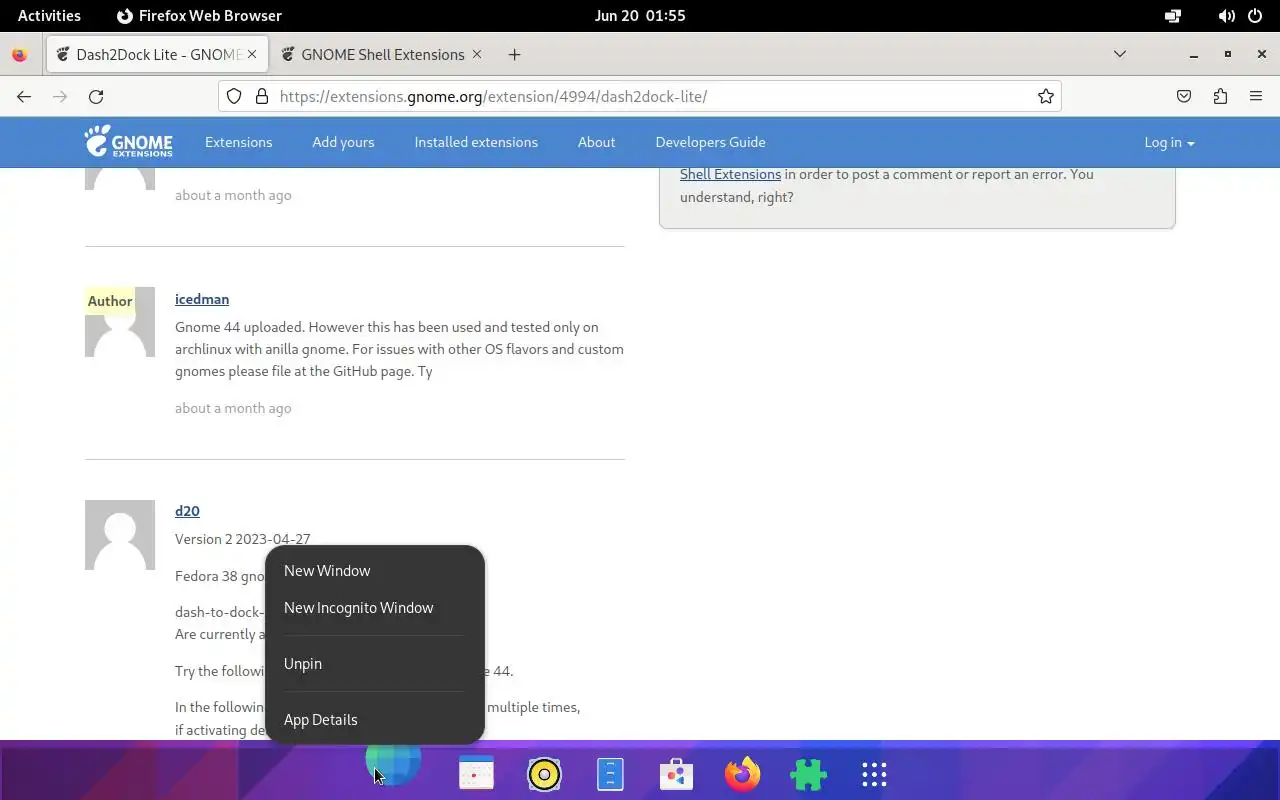Bookmark this page with the star

1046,96
